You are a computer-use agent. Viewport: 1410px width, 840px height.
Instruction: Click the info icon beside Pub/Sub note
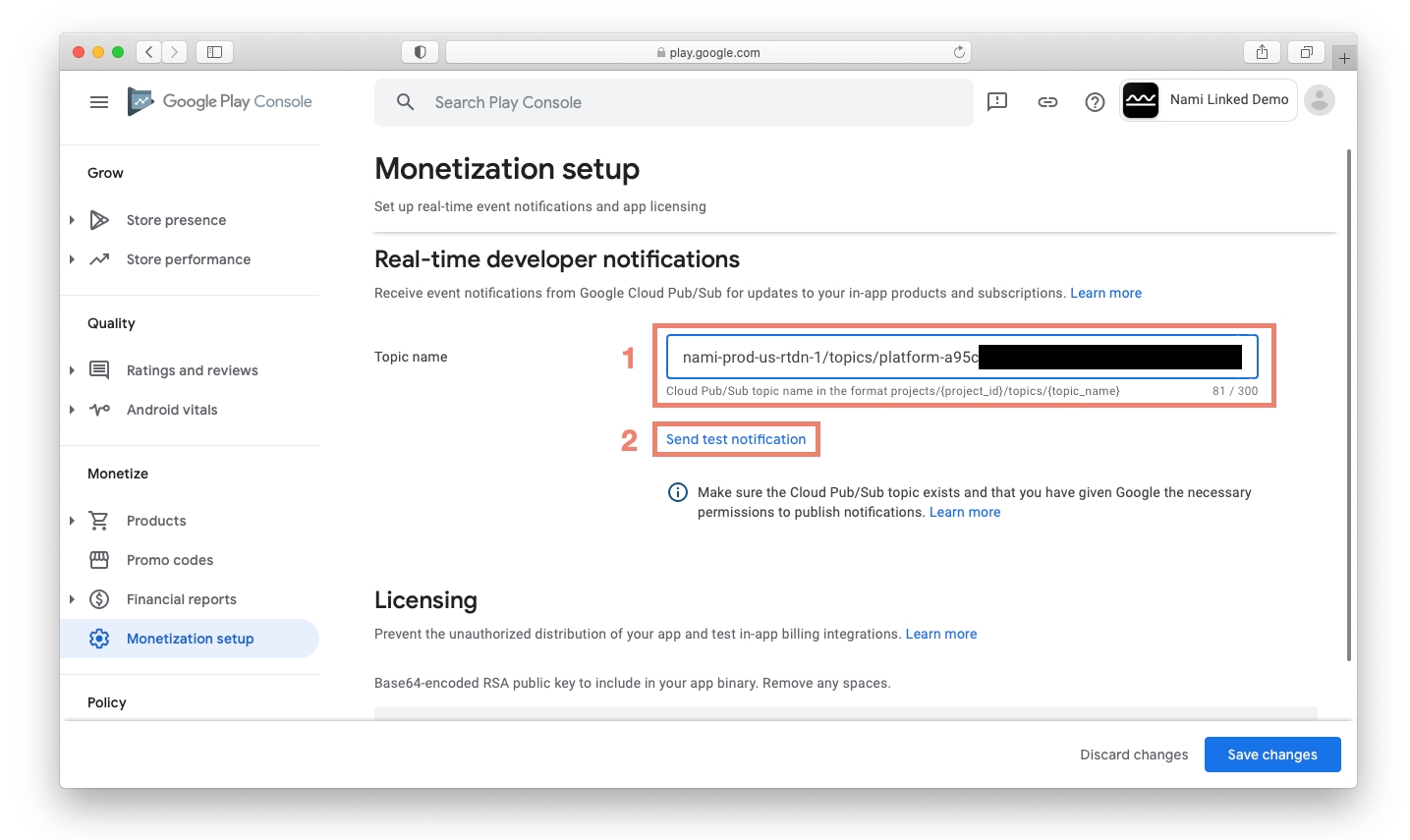coord(678,492)
